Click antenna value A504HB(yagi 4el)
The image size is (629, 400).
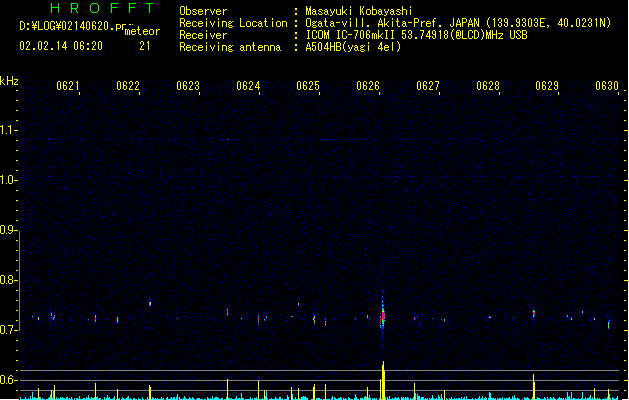353,47
